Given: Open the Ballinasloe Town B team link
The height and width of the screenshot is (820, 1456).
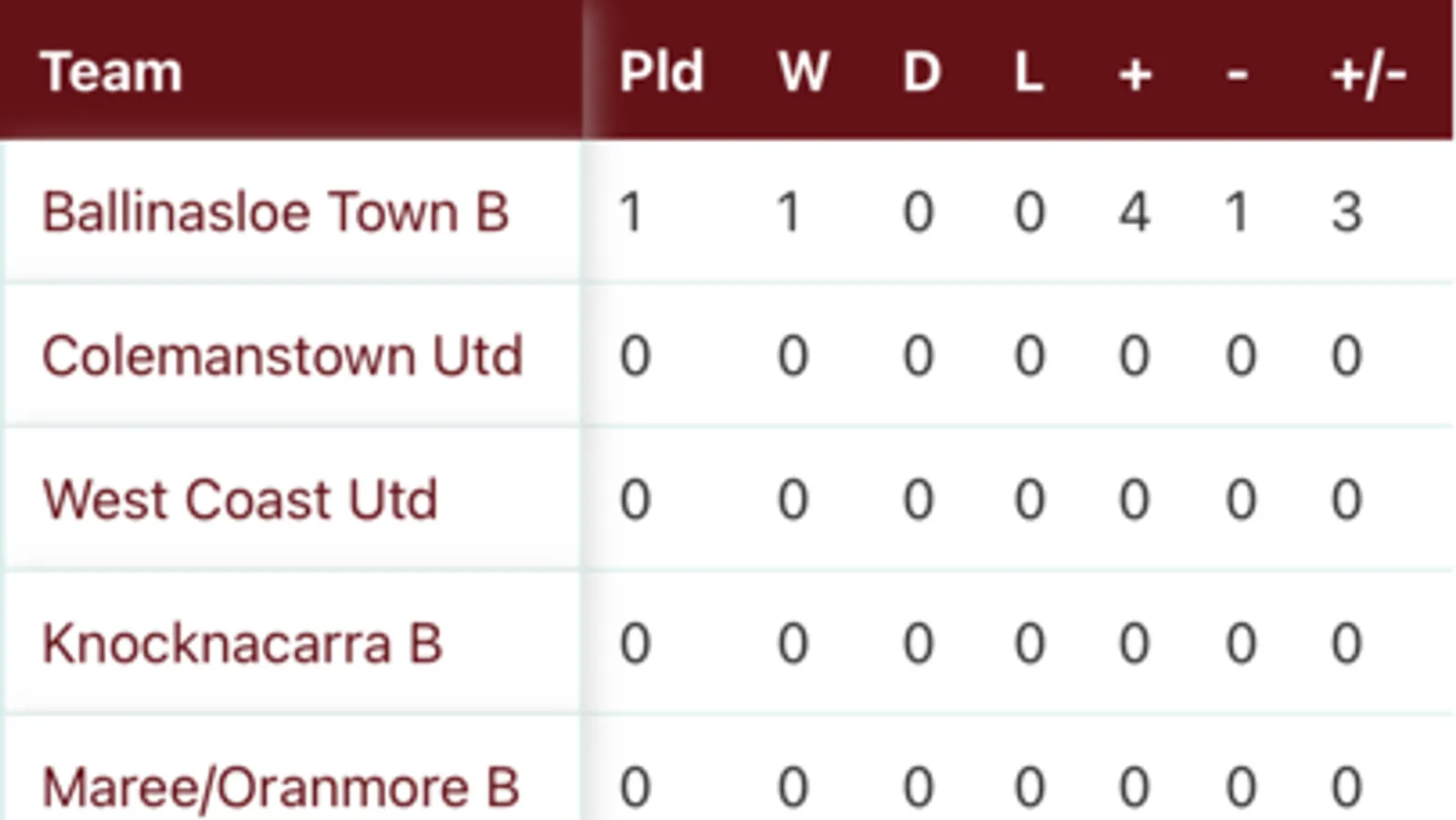Looking at the screenshot, I should coord(275,212).
